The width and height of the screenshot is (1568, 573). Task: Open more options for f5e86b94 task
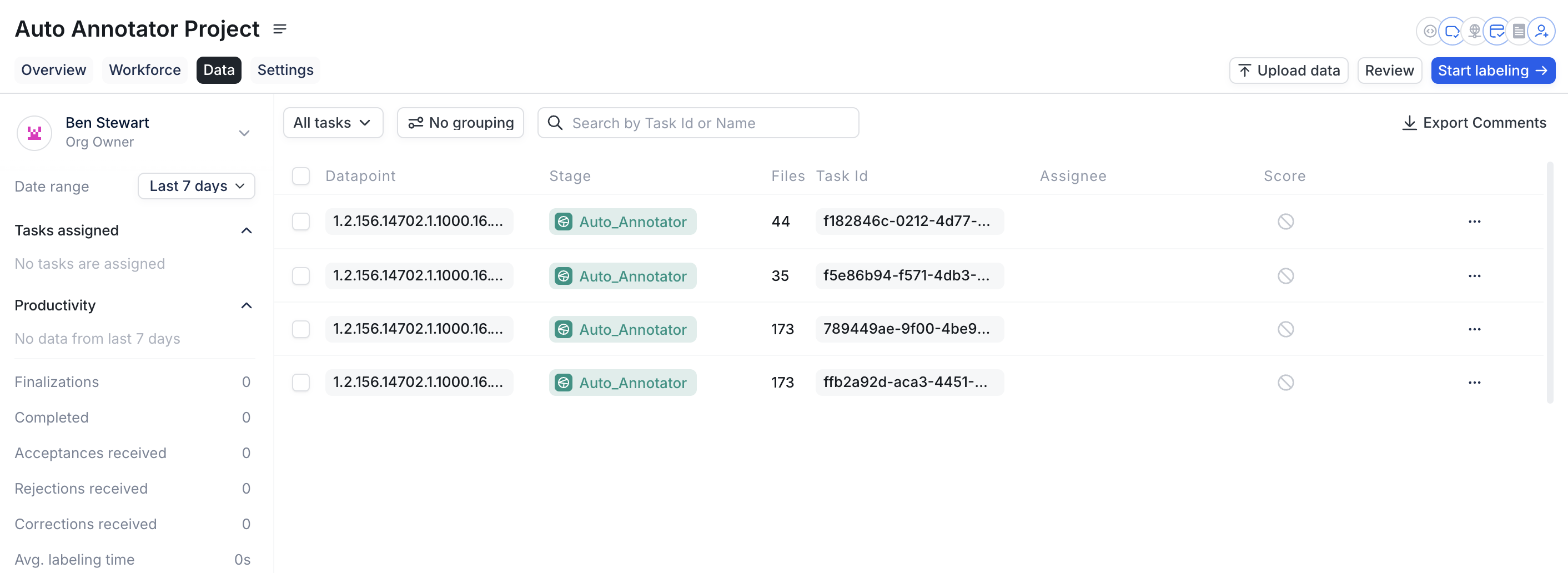pos(1474,276)
